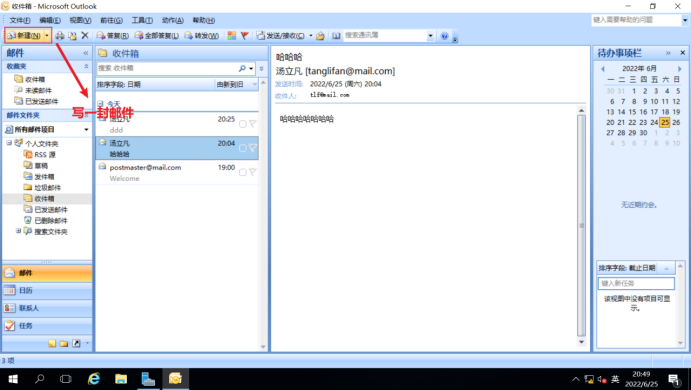Image resolution: width=691 pixels, height=390 pixels.
Task: Click the 键入需要帮助的问题 help input box
Action: pyautogui.click(x=636, y=20)
